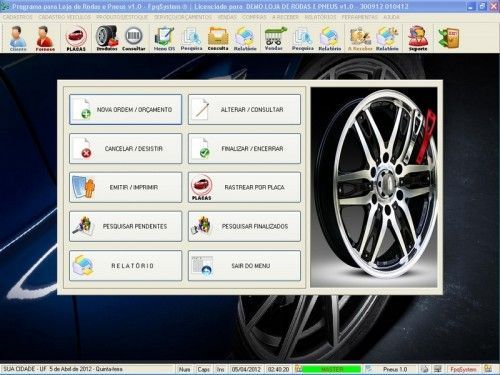
Task: Click the exit door icon in toolbar
Action: coord(448,38)
